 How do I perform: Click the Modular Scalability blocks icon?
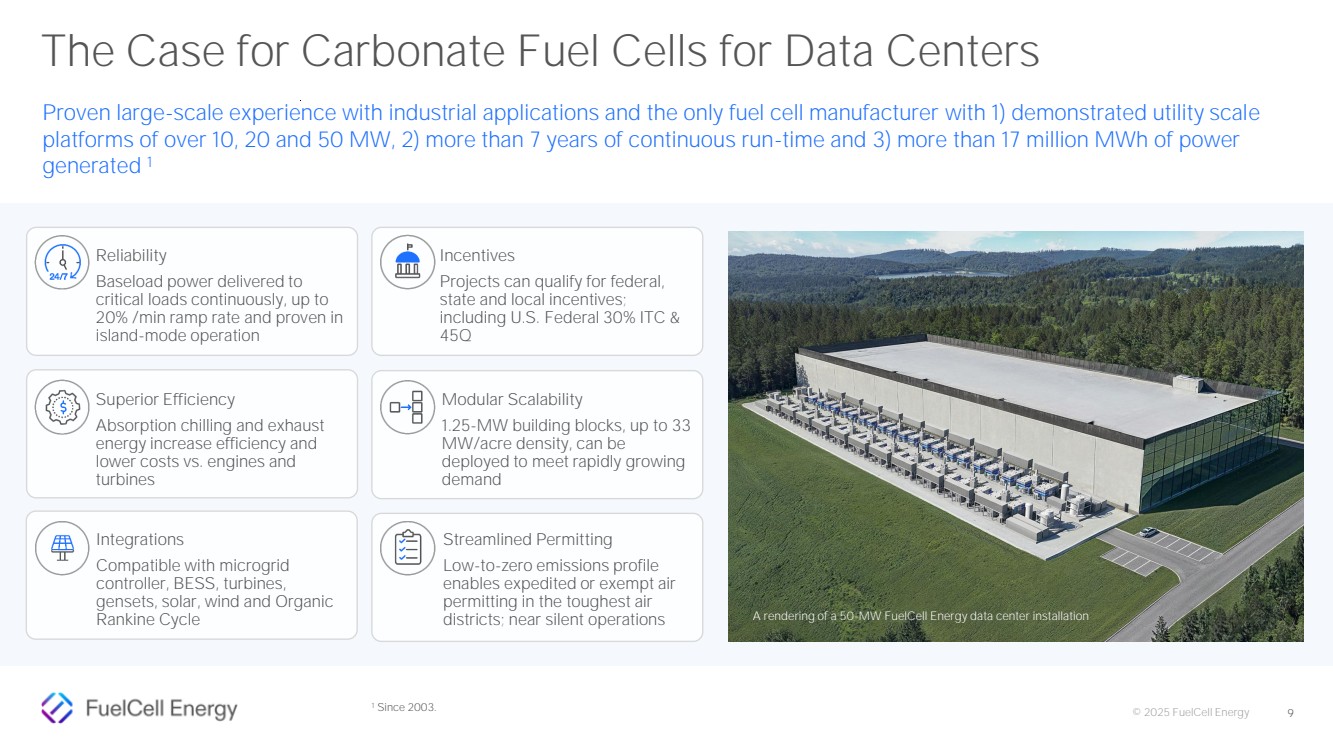click(407, 407)
